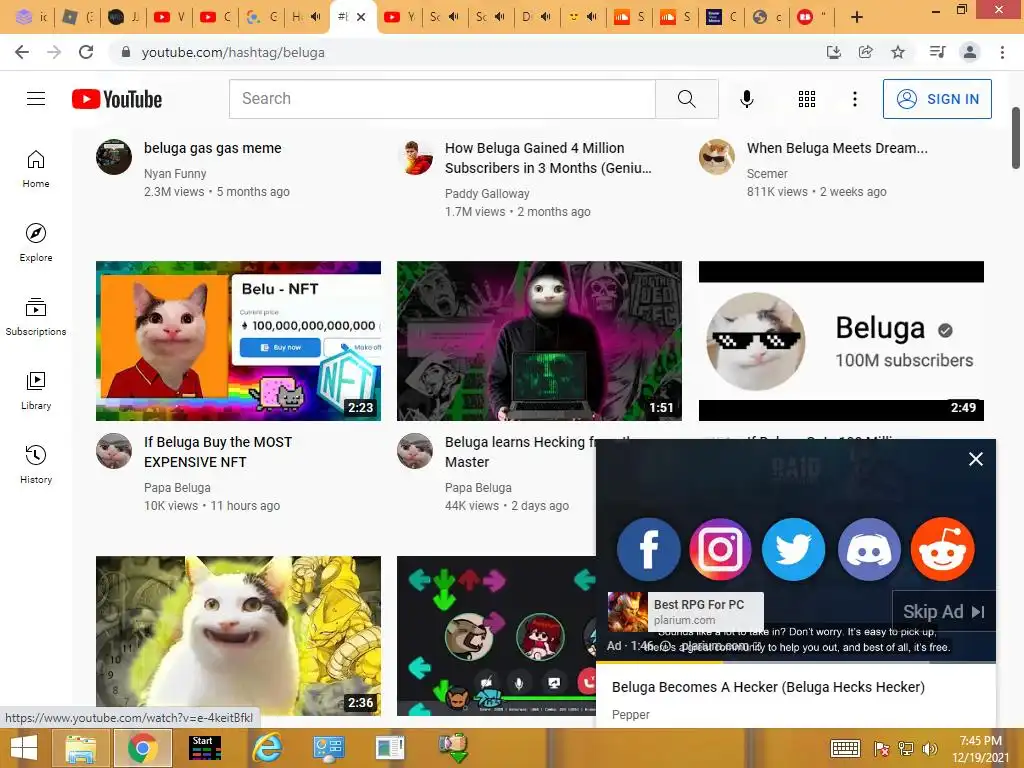Click the install app icon in address bar
Screen dimensions: 1024x768
(833, 52)
